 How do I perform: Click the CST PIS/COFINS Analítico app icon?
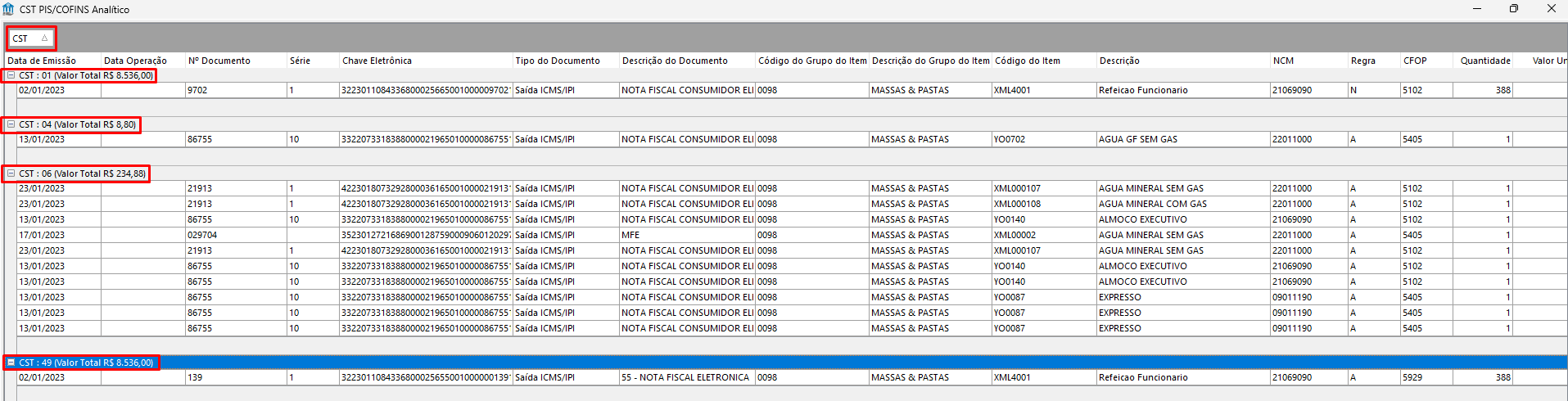pos(8,9)
